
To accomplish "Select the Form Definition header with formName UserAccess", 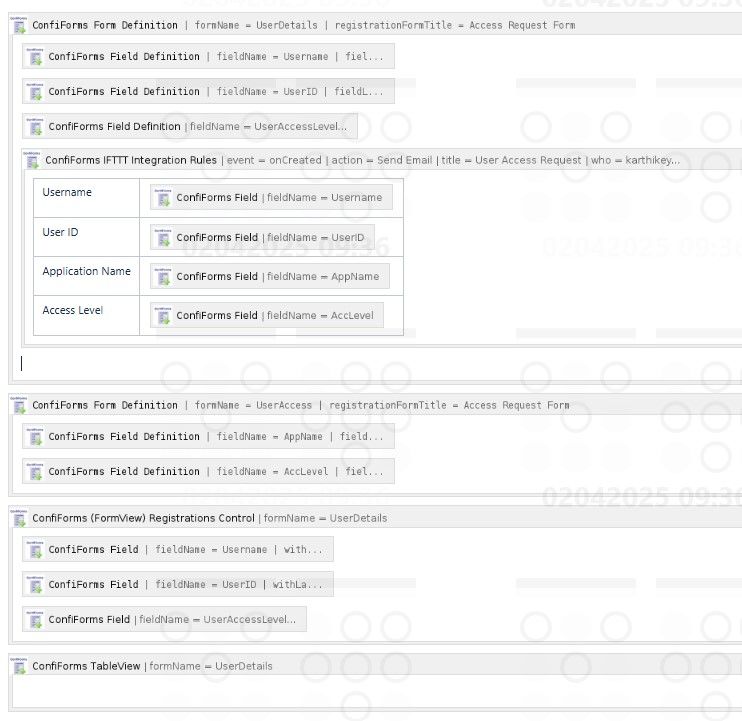I will [x=375, y=405].
